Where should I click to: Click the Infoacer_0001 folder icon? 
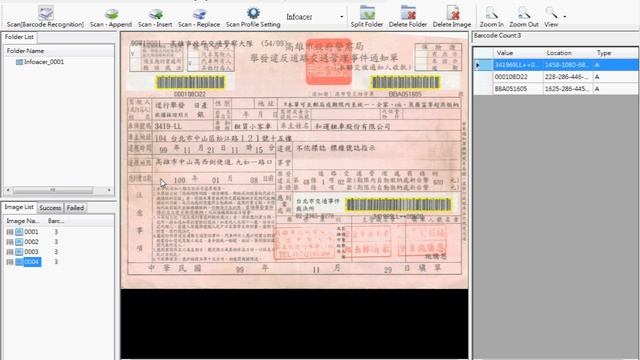19,62
